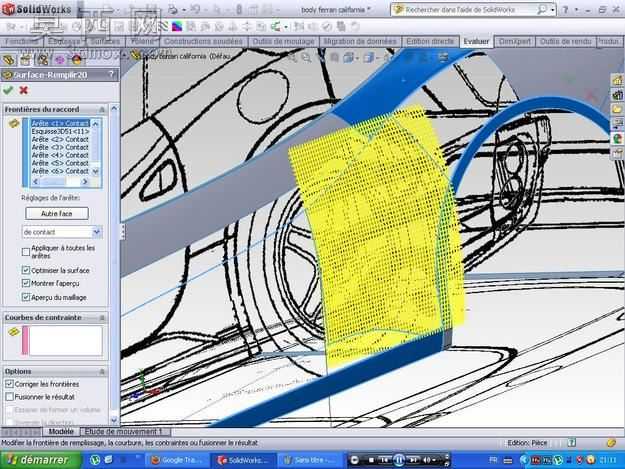Click the view orientation cube icon
Viewport: 625px width, 469px height.
pos(348,58)
